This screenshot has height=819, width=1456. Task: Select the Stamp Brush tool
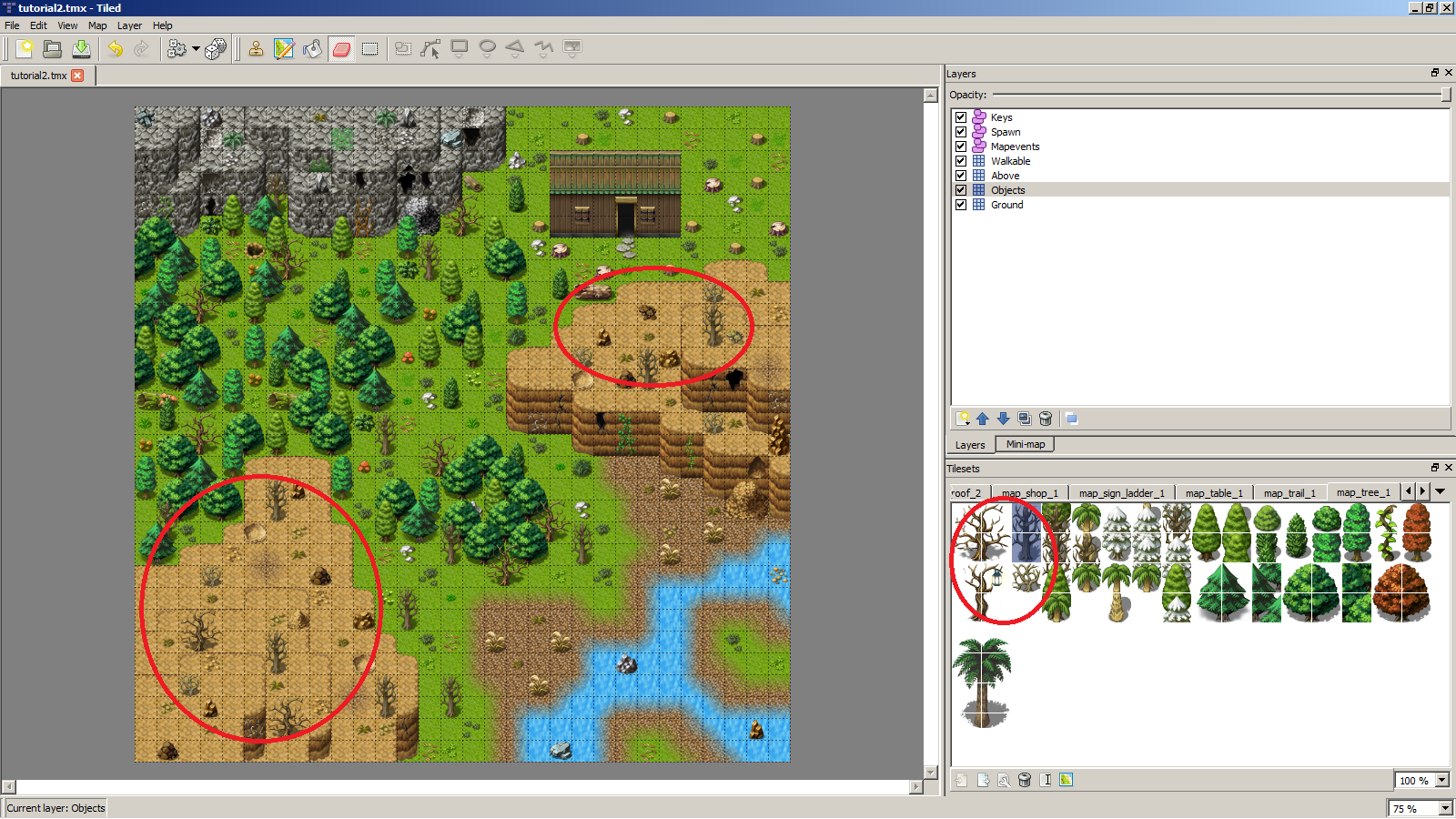click(x=256, y=49)
